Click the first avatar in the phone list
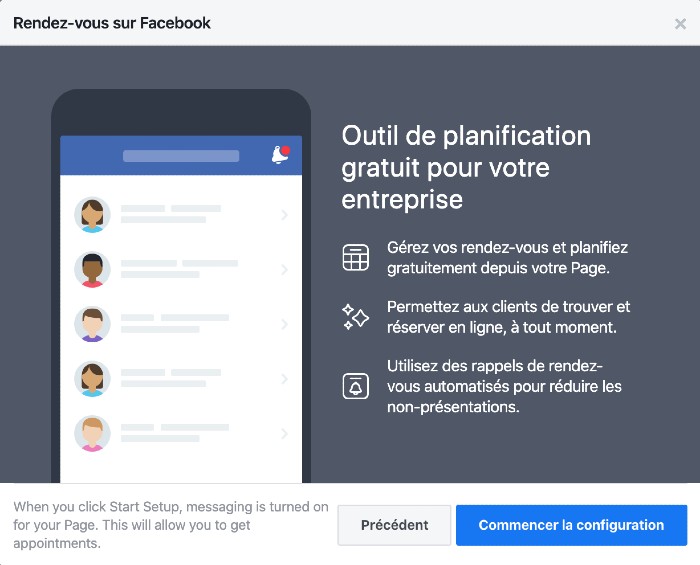Image resolution: width=700 pixels, height=565 pixels. [x=92, y=214]
